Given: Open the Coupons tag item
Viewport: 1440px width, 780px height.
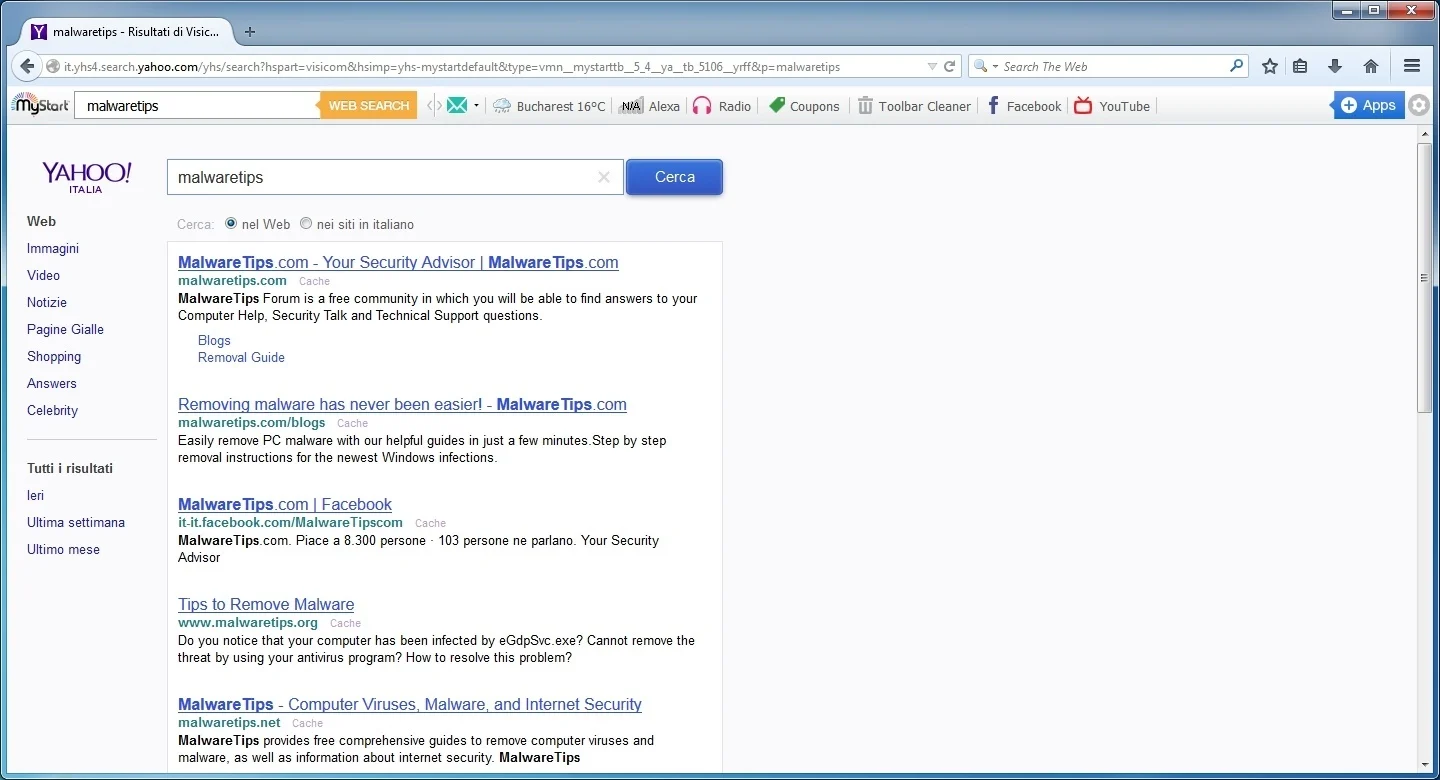Looking at the screenshot, I should 803,106.
